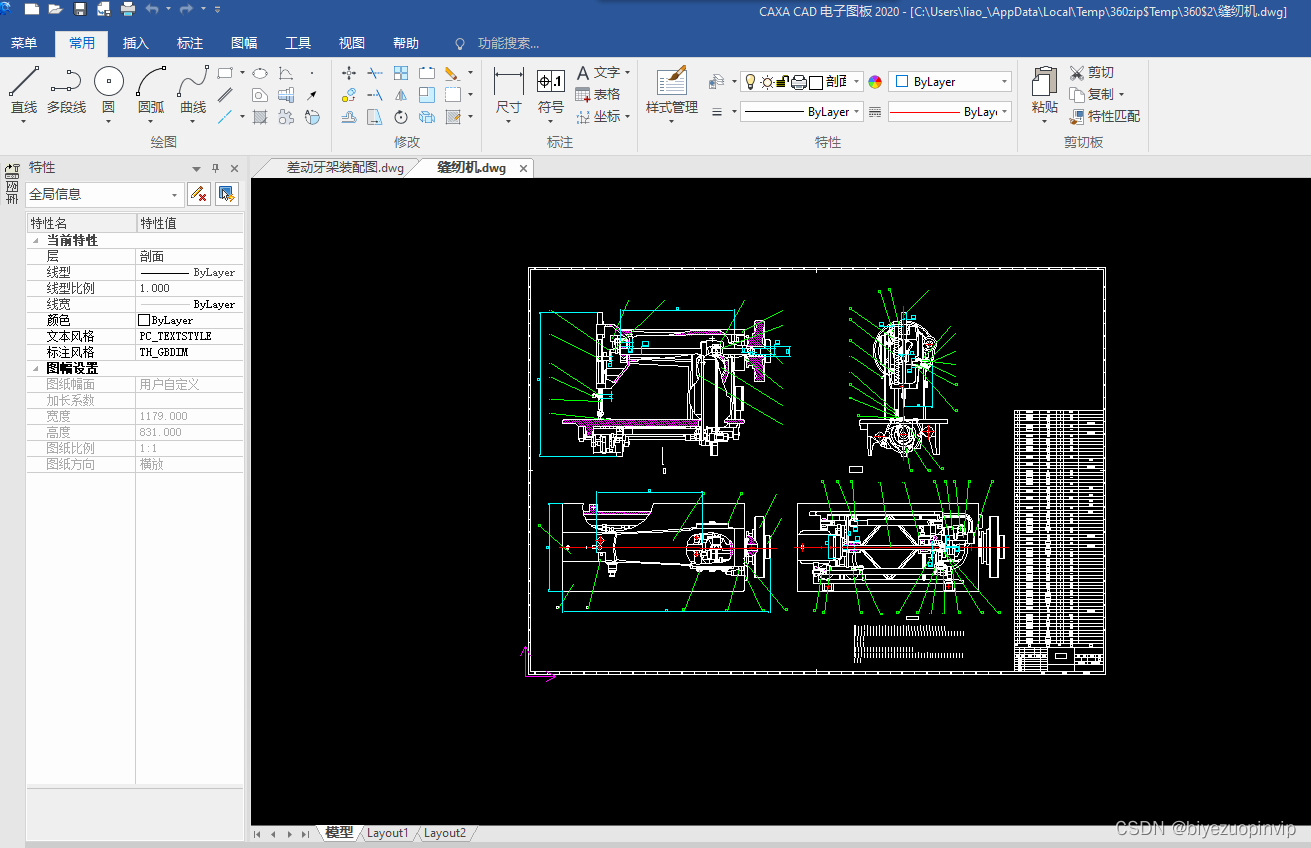Click the color wheel icon in 特性

coord(875,82)
